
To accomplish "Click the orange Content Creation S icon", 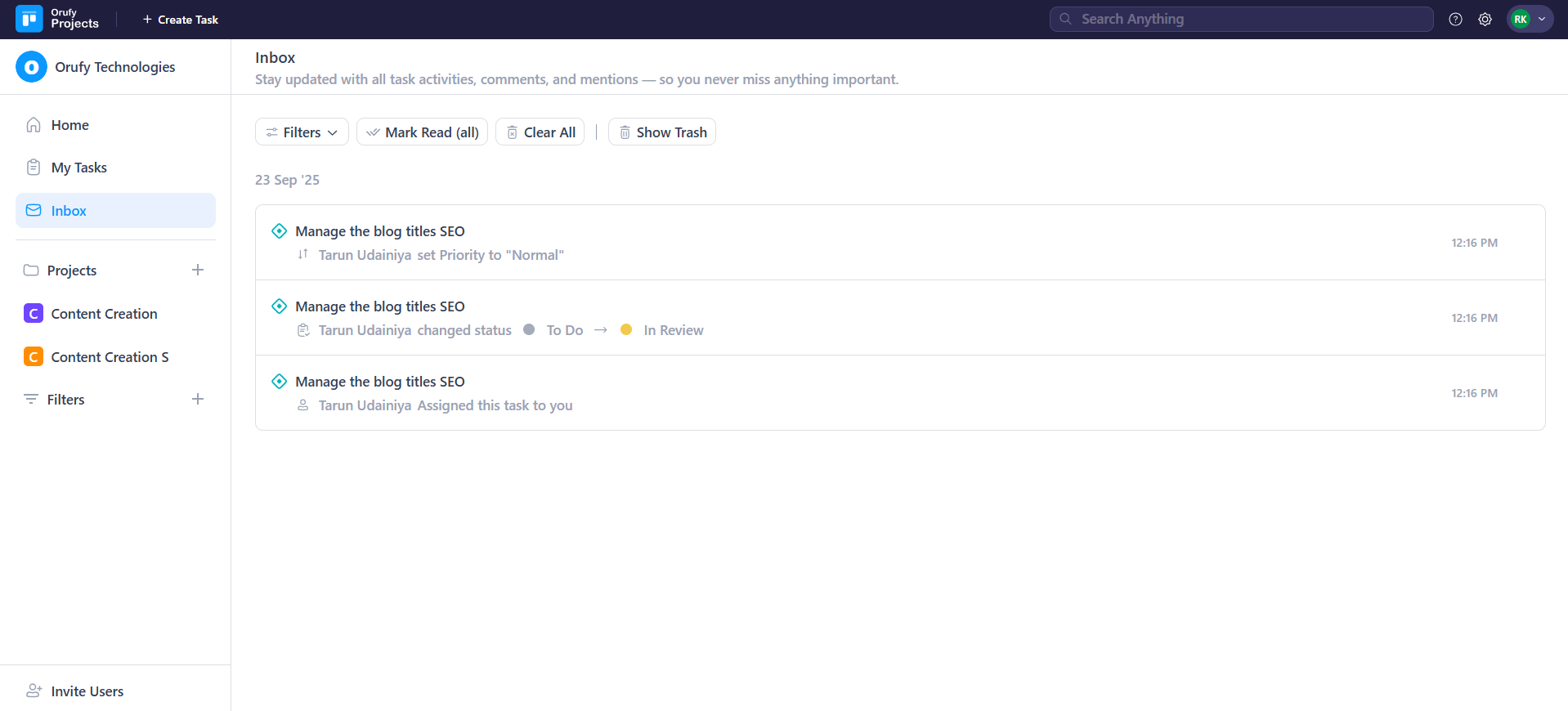I will [34, 357].
